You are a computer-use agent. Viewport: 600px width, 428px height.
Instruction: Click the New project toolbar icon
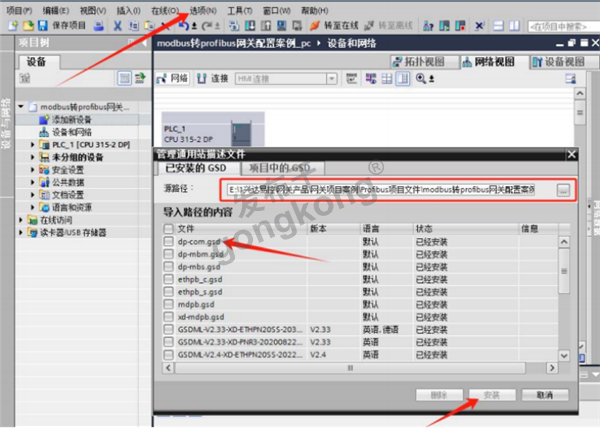pos(13,26)
